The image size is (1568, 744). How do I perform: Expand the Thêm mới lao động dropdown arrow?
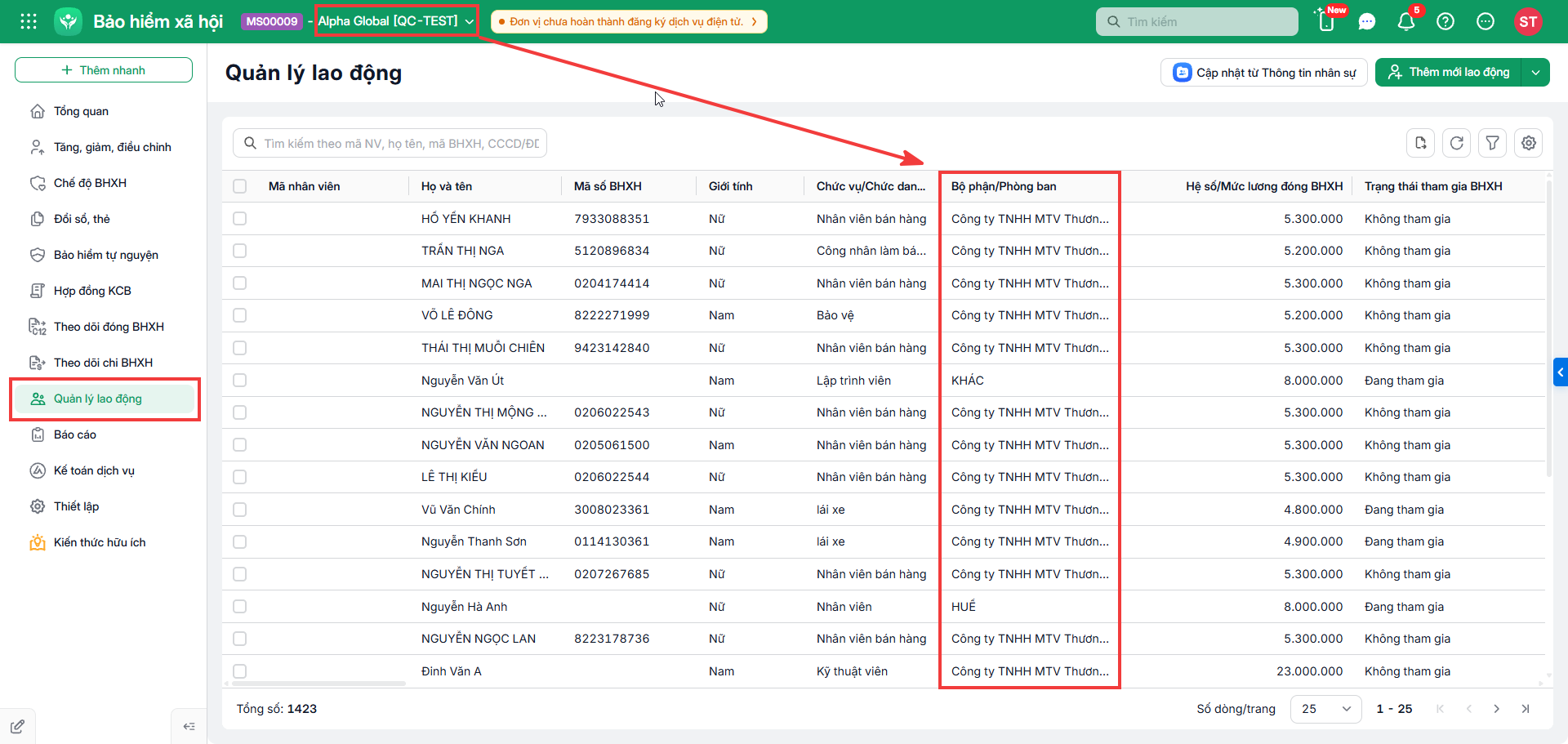1535,72
